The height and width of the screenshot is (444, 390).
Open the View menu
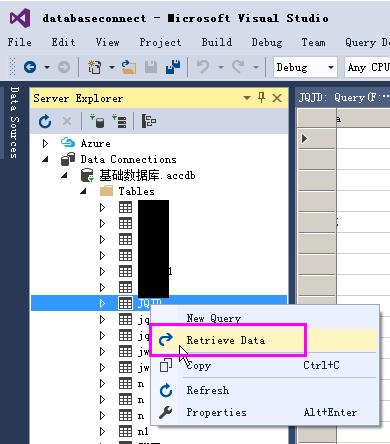tap(107, 42)
